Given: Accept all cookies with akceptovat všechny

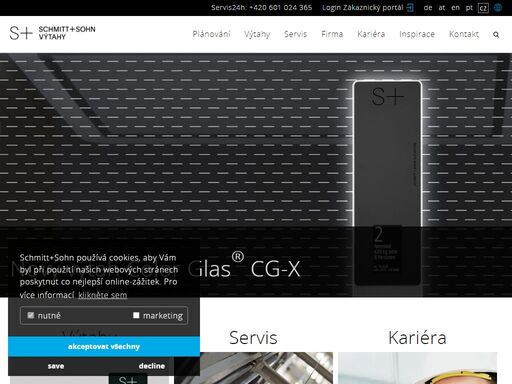Looking at the screenshot, I should 104,347.
